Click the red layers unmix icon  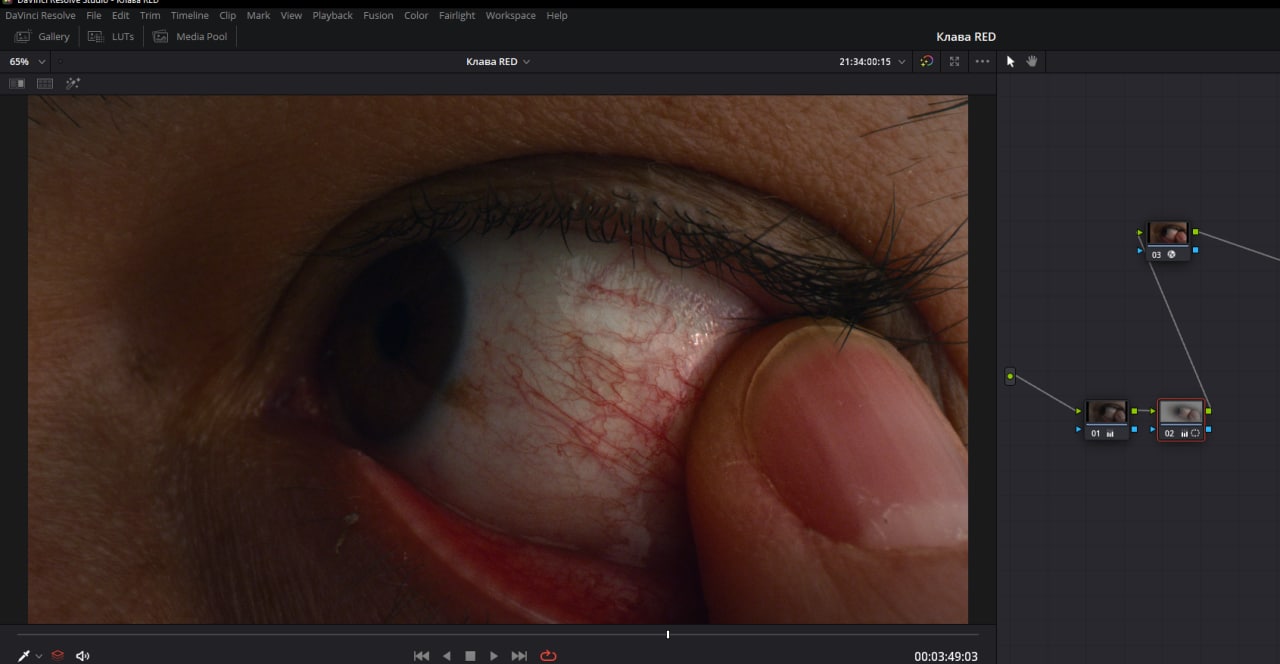click(58, 656)
